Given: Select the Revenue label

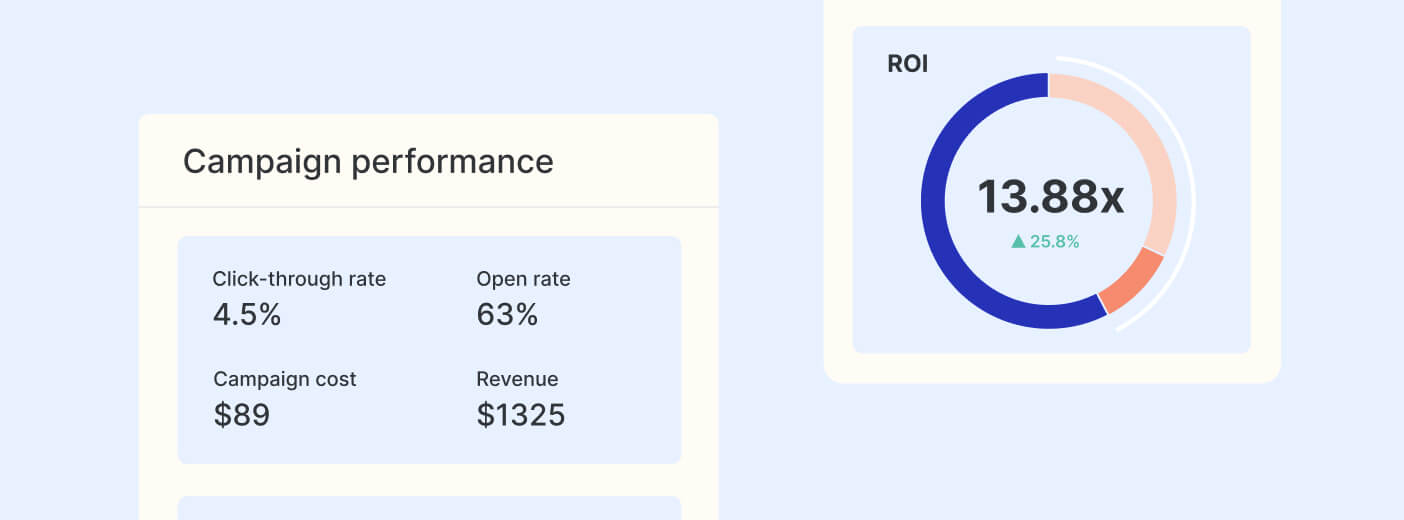Looking at the screenshot, I should [517, 379].
